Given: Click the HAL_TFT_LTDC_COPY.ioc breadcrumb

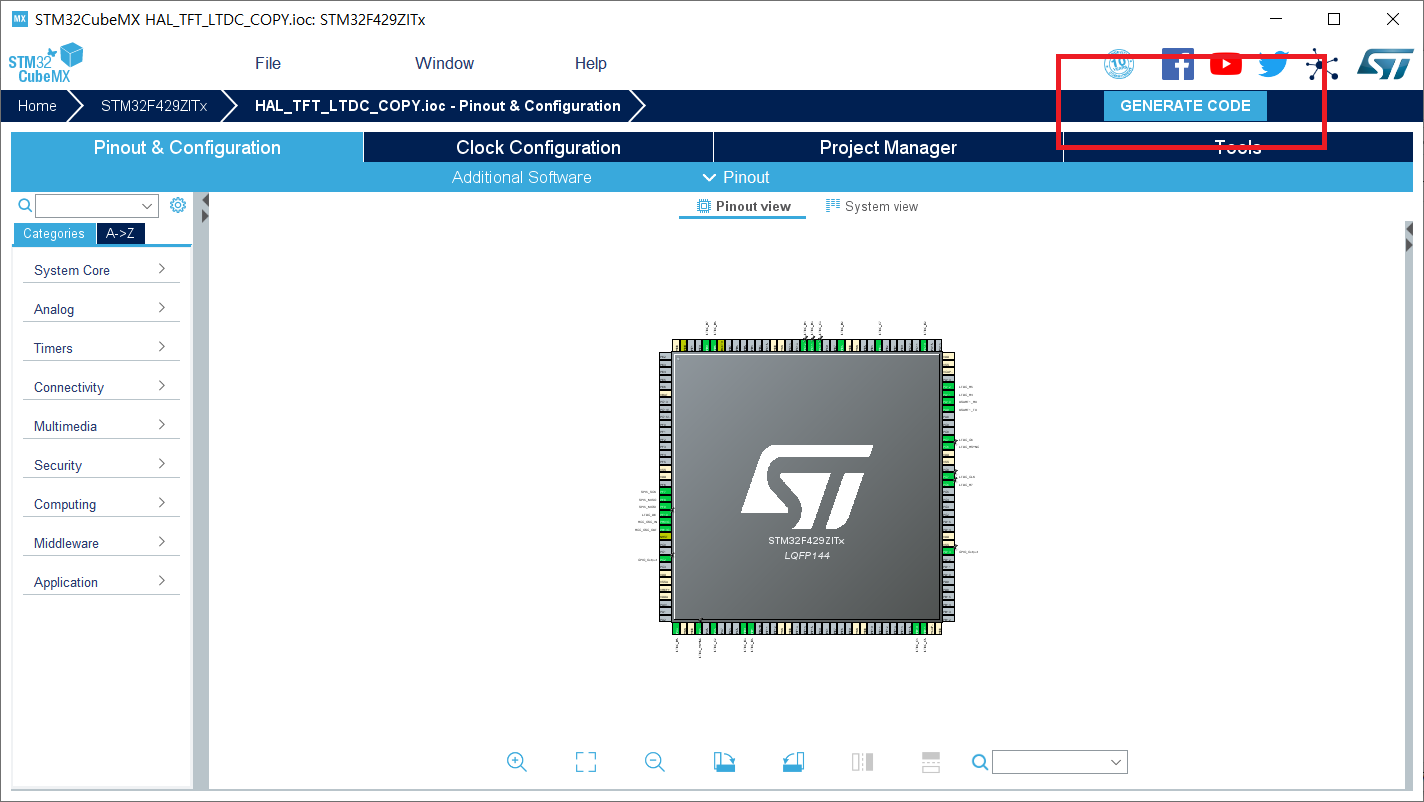Looking at the screenshot, I should pos(438,105).
